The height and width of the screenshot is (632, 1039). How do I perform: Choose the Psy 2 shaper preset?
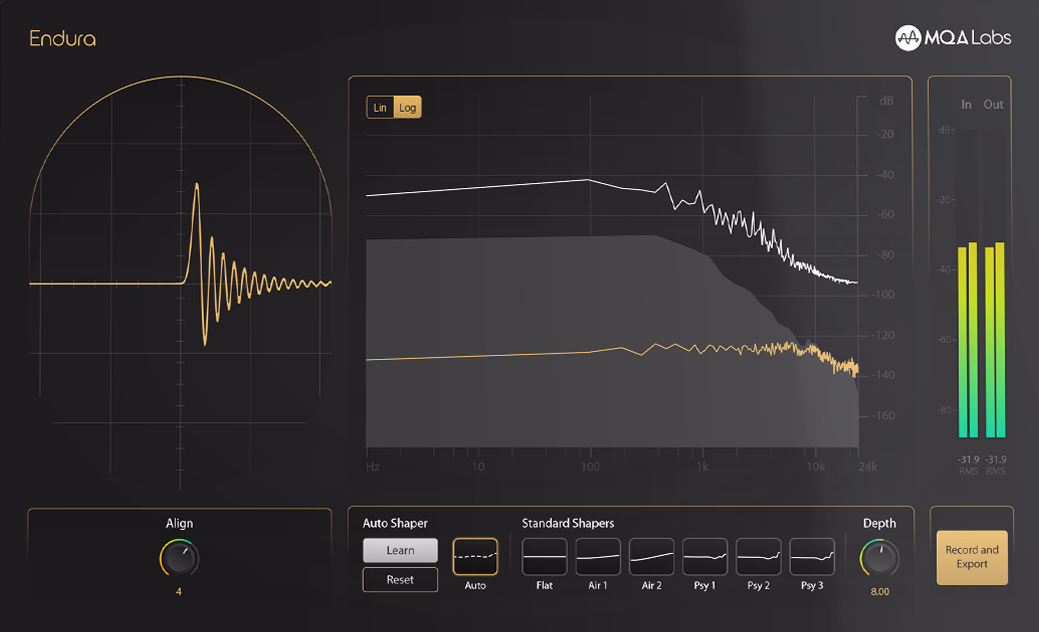pos(759,556)
